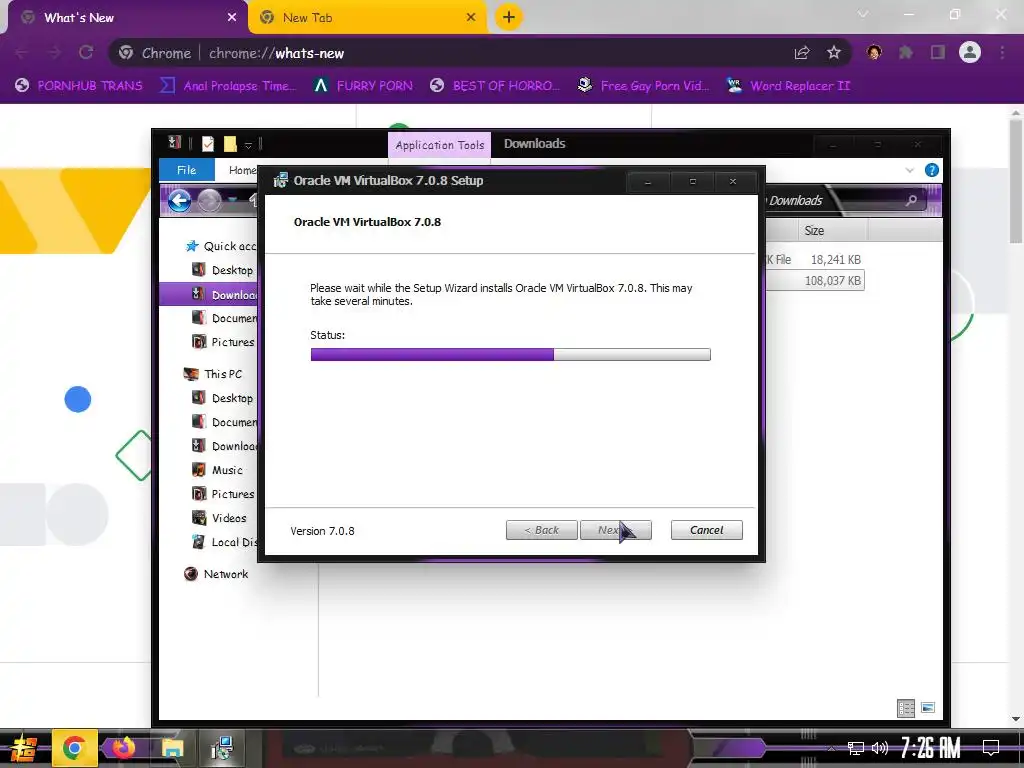Select Documents under Quick access
The width and height of the screenshot is (1024, 768).
click(x=225, y=318)
